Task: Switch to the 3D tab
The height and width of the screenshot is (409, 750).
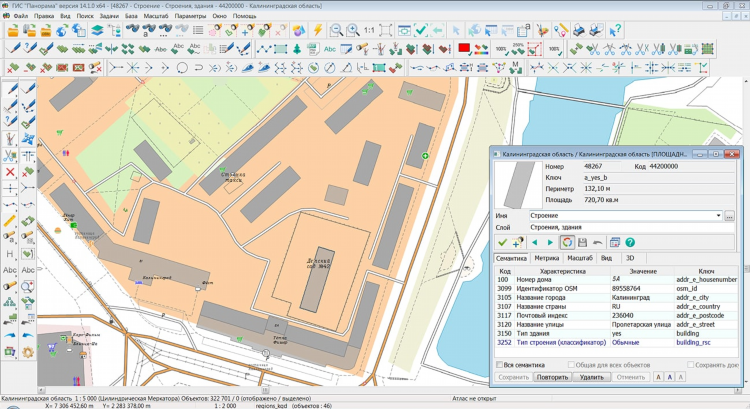Action: tap(630, 258)
